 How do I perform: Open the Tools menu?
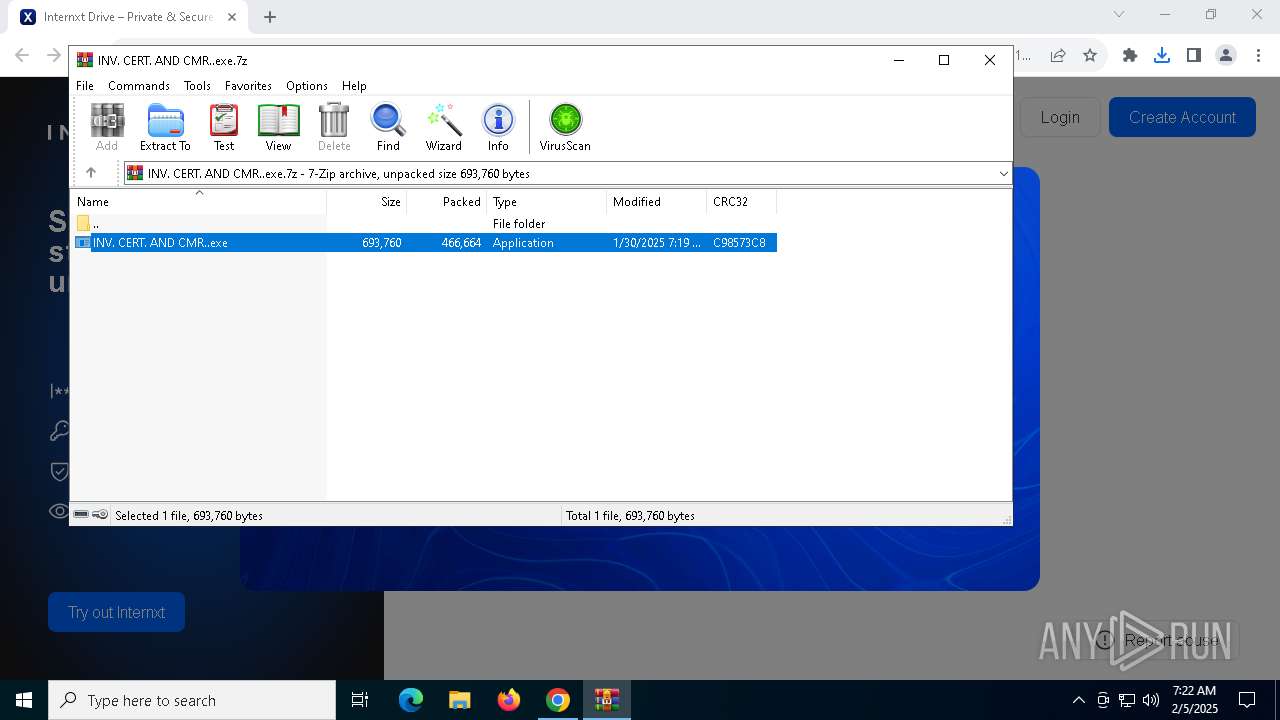(197, 86)
